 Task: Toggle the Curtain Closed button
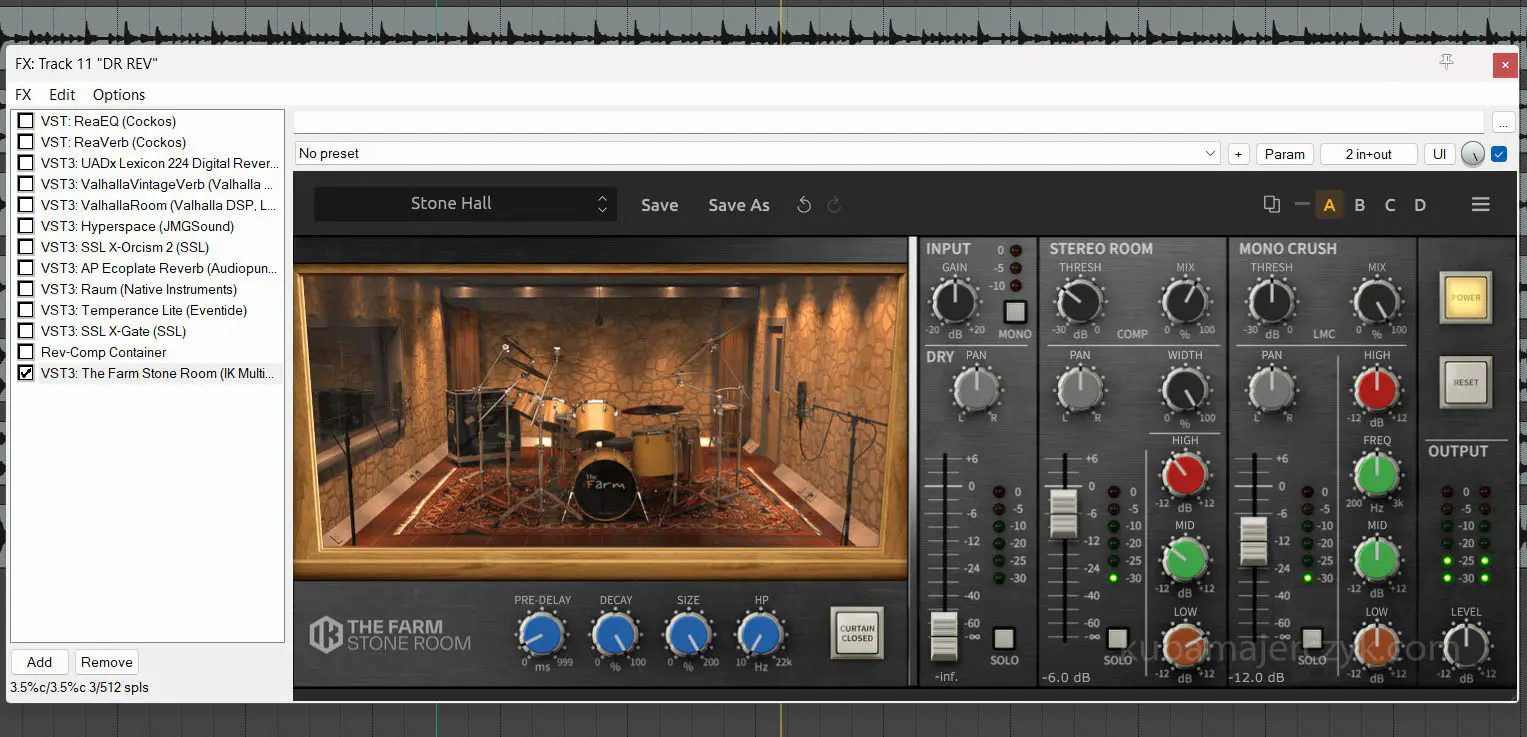pos(856,632)
